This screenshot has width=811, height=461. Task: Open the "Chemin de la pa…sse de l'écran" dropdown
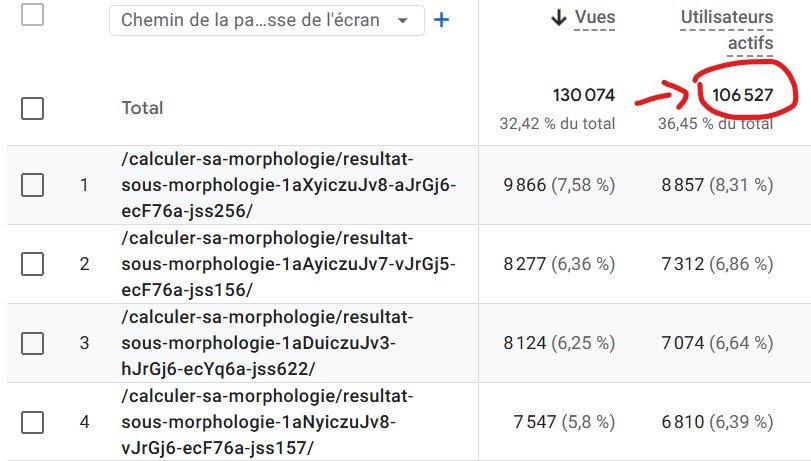pyautogui.click(x=265, y=20)
